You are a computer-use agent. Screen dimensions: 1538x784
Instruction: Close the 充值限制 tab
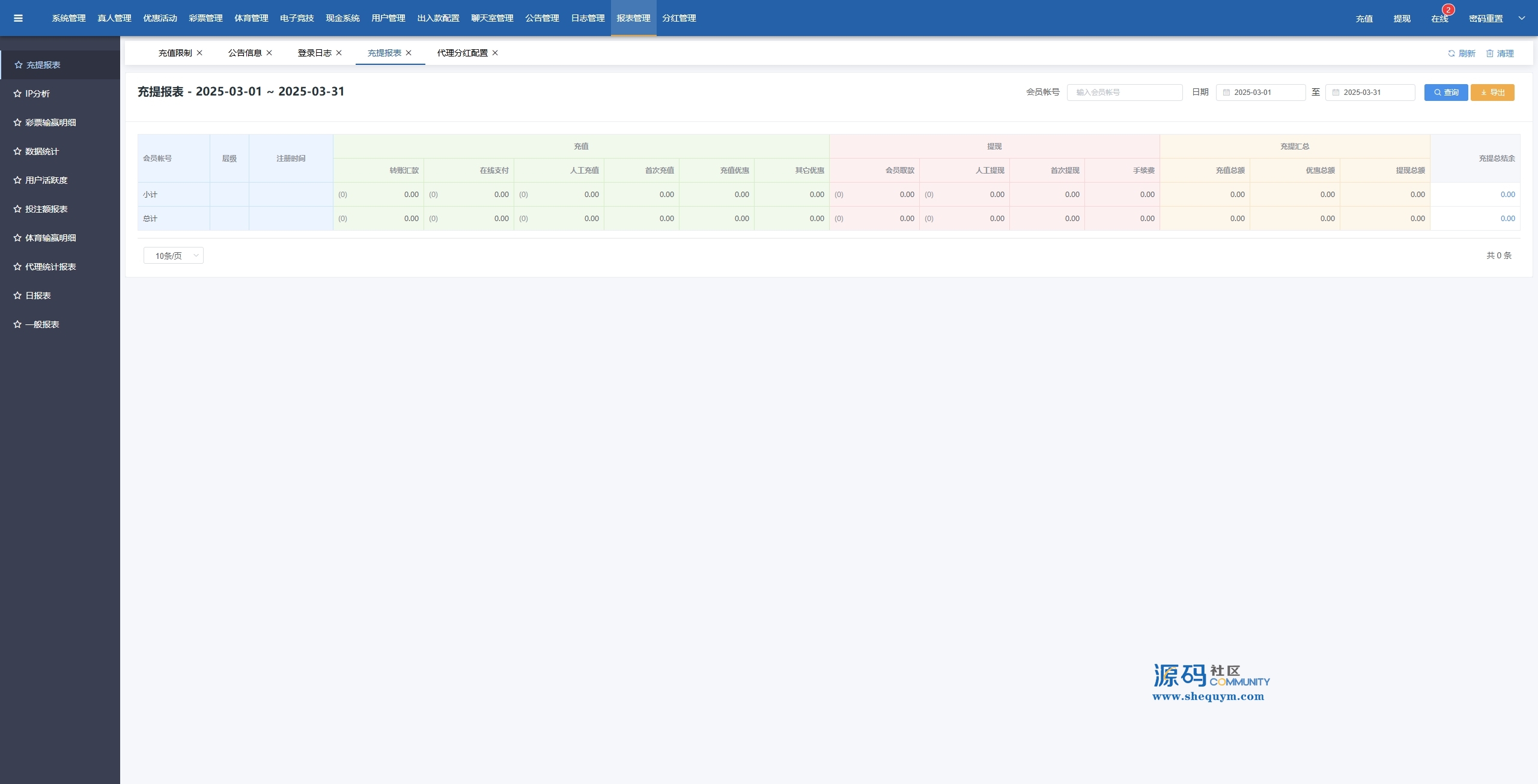pos(199,53)
